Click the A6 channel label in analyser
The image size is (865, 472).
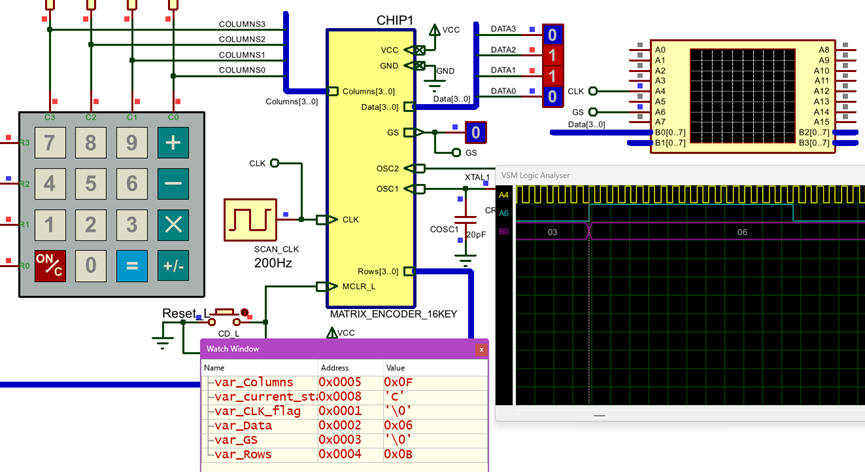(x=504, y=213)
